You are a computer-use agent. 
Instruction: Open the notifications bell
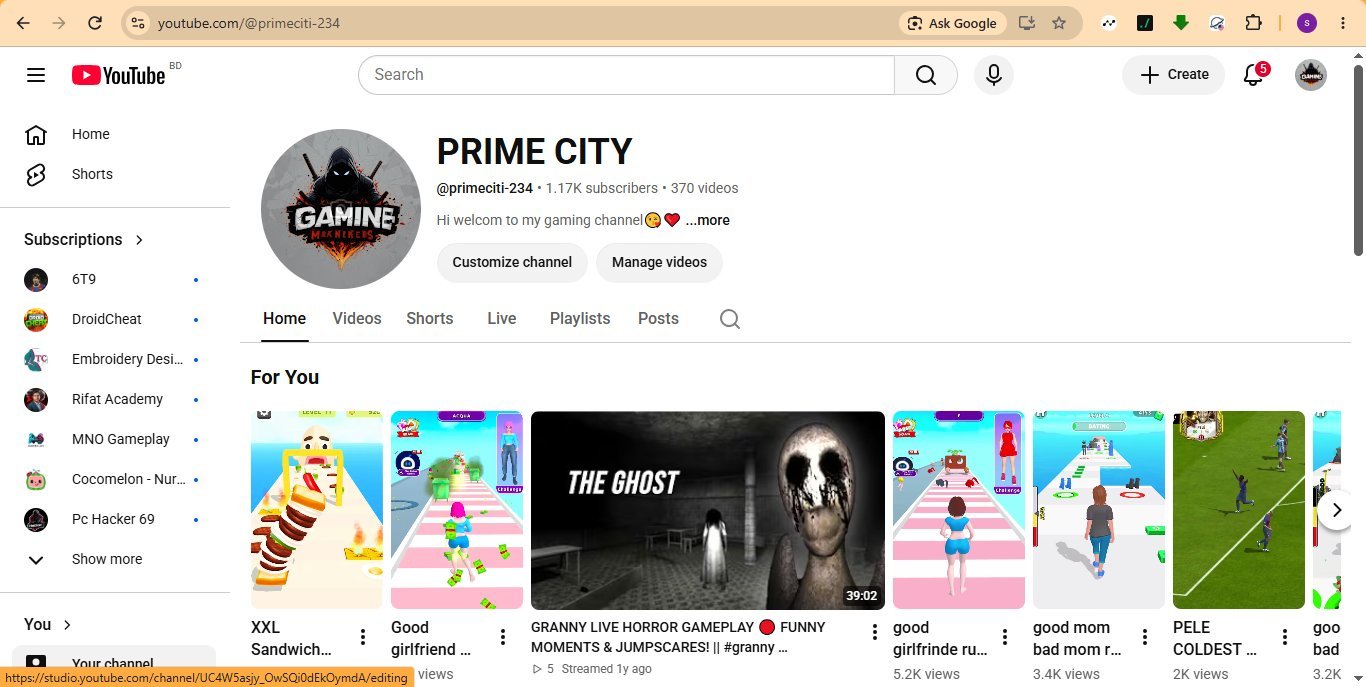pyautogui.click(x=1253, y=75)
